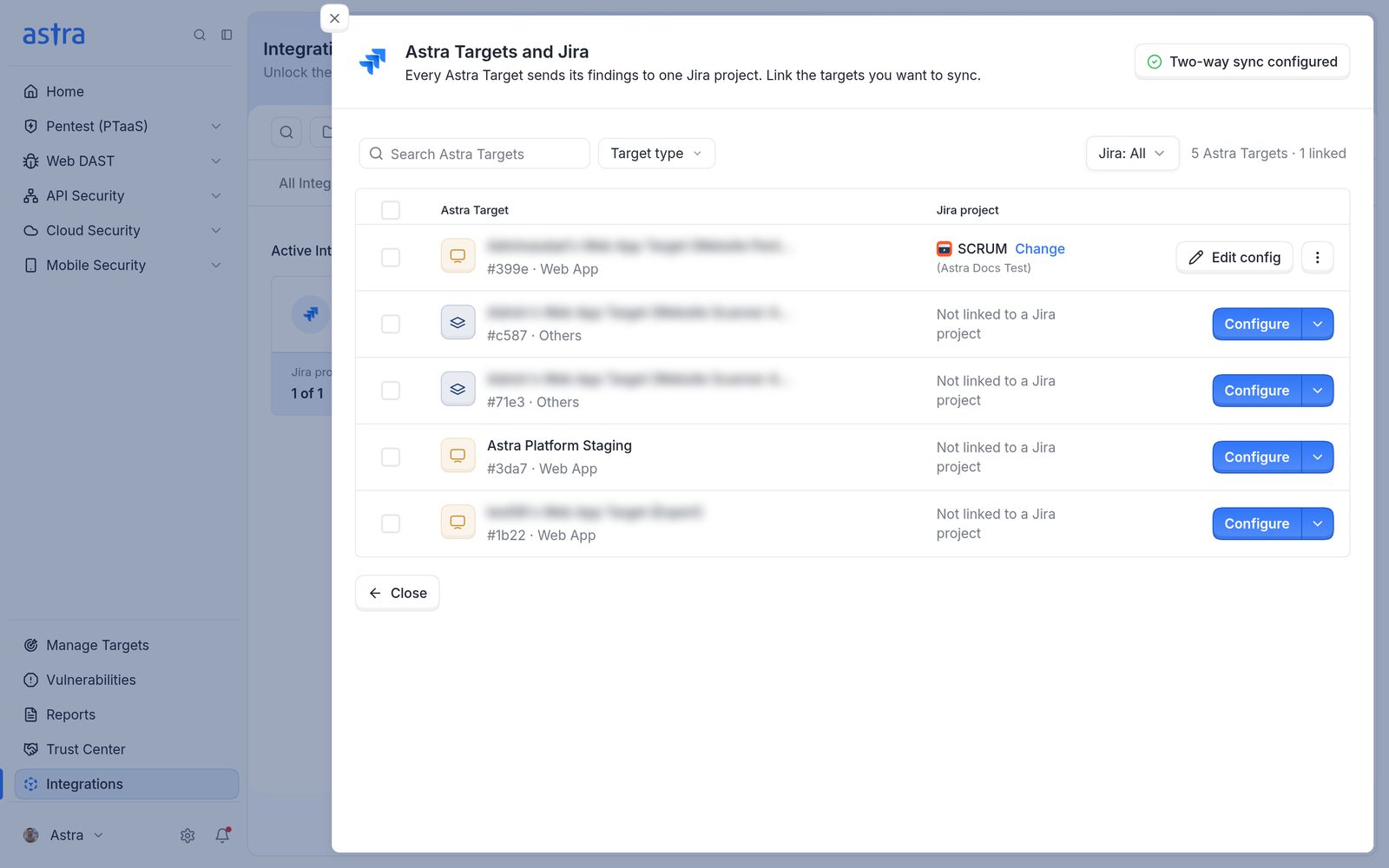Focus the Search Astra Targets field

pyautogui.click(x=474, y=154)
